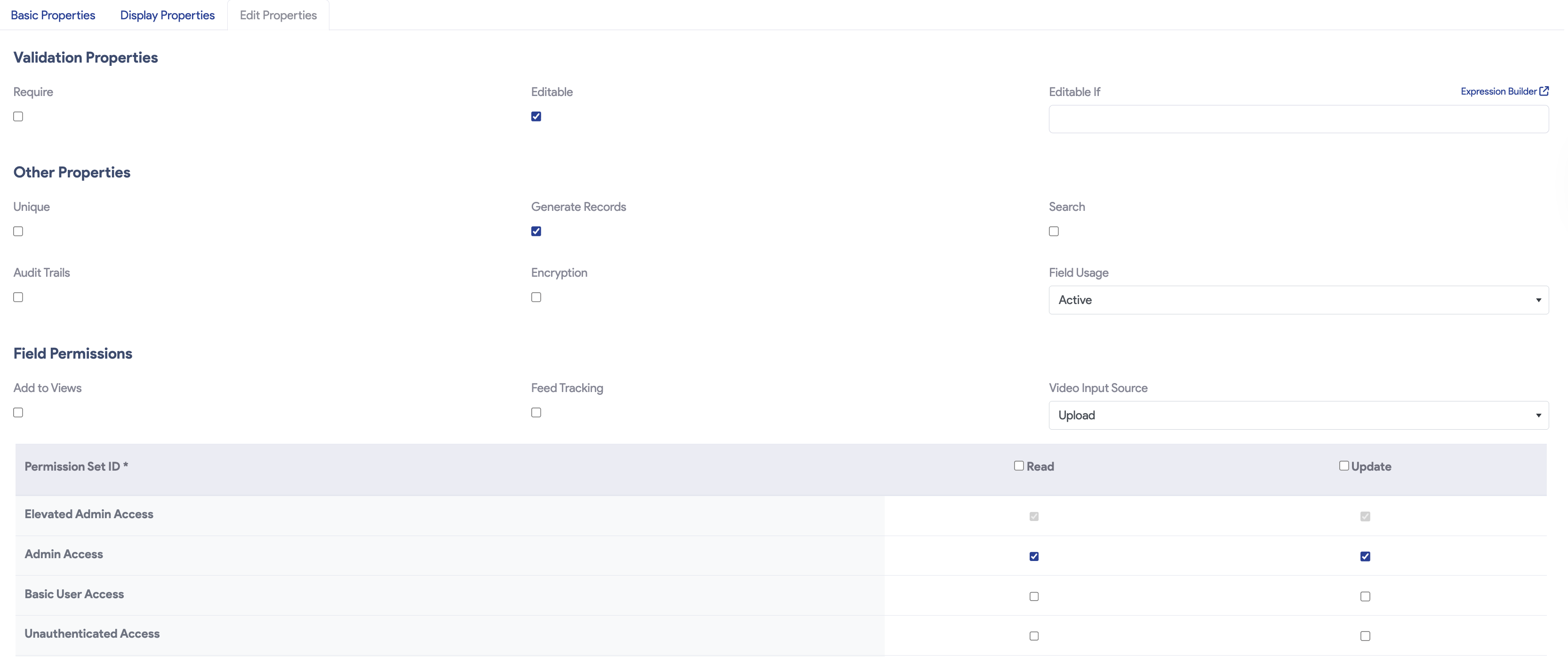Viewport: 1568px width, 657px height.
Task: Enable the Require checkbox
Action: tap(18, 116)
